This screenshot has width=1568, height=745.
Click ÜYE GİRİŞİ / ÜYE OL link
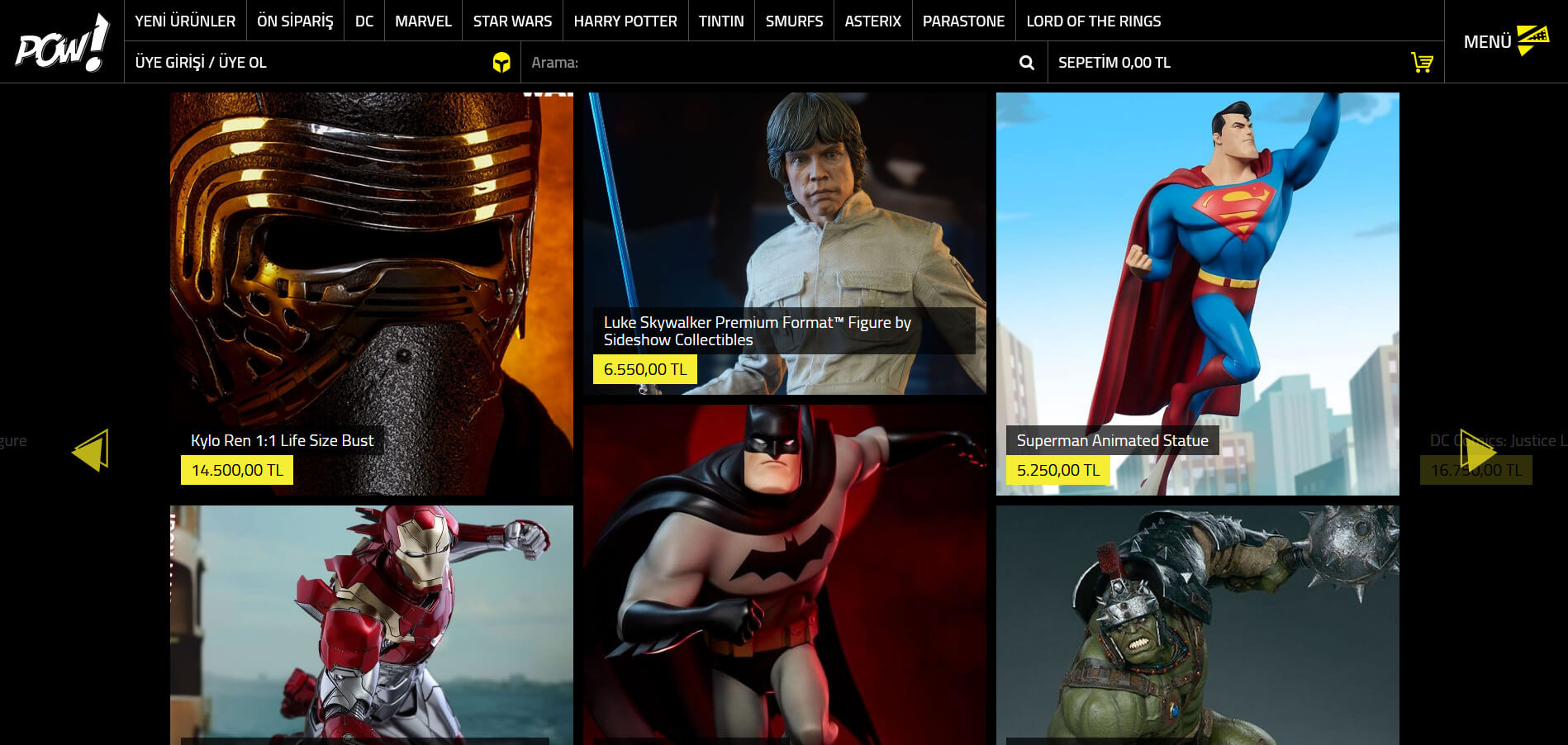[201, 63]
